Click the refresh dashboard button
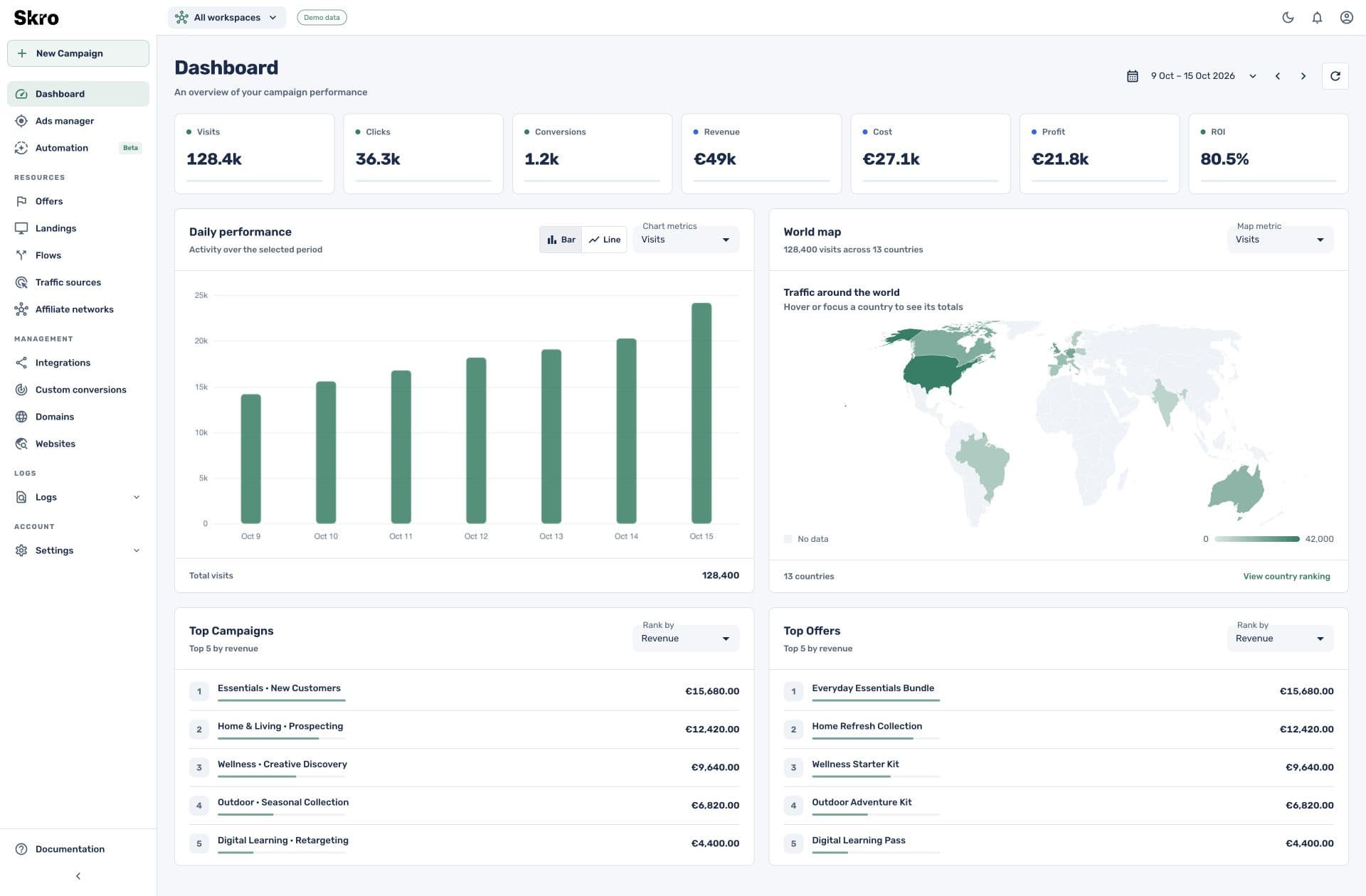 click(x=1335, y=76)
